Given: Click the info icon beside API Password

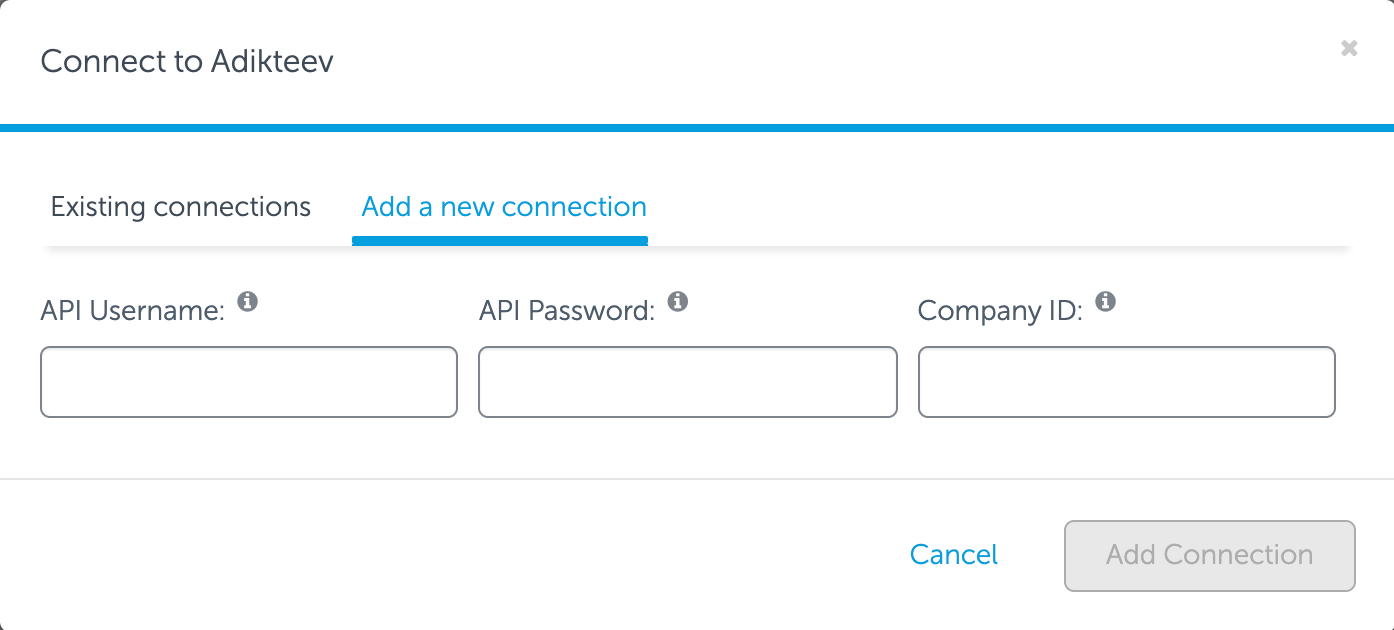Looking at the screenshot, I should coord(678,301).
